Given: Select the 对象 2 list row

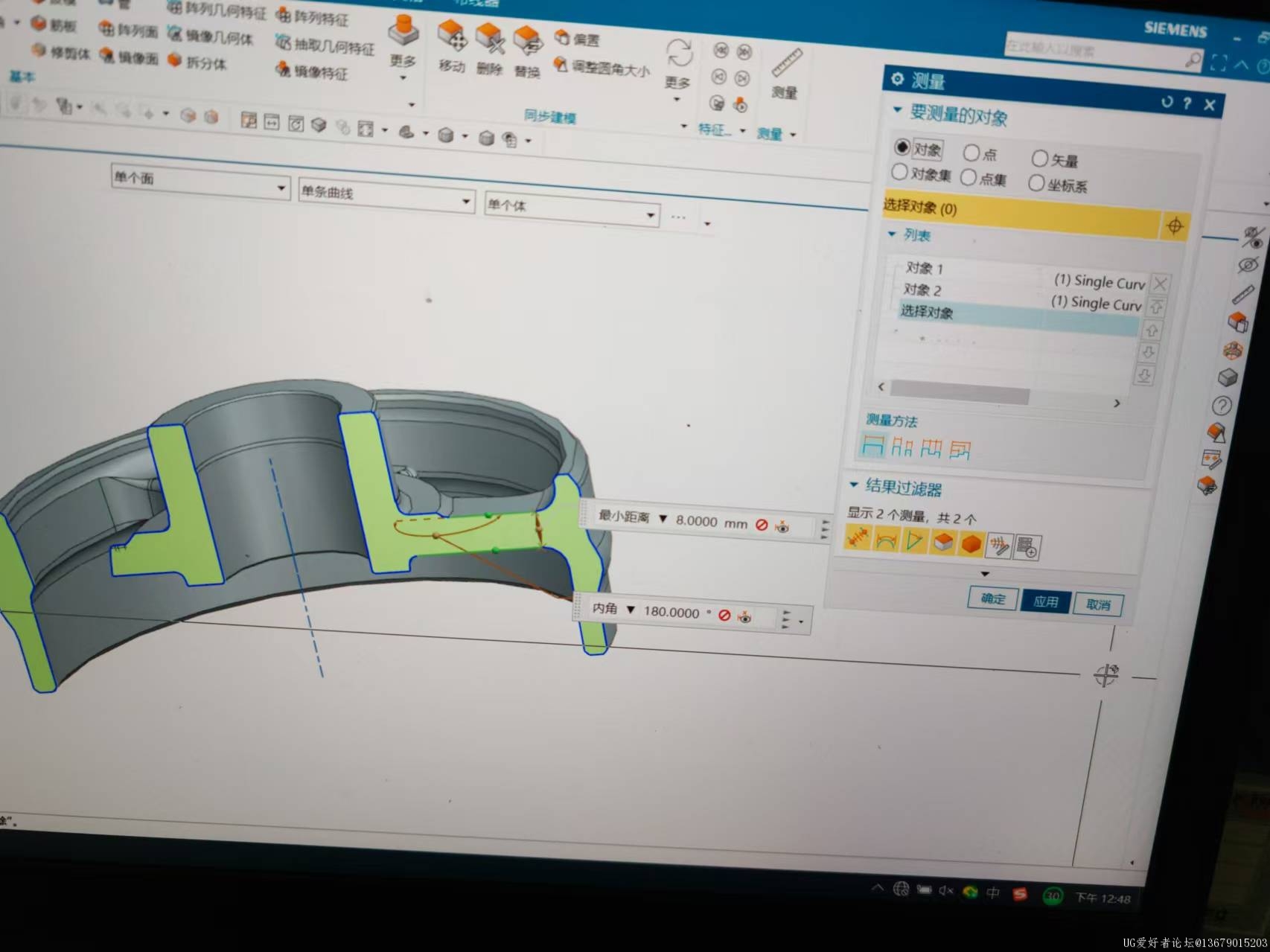Looking at the screenshot, I should 1018,295.
